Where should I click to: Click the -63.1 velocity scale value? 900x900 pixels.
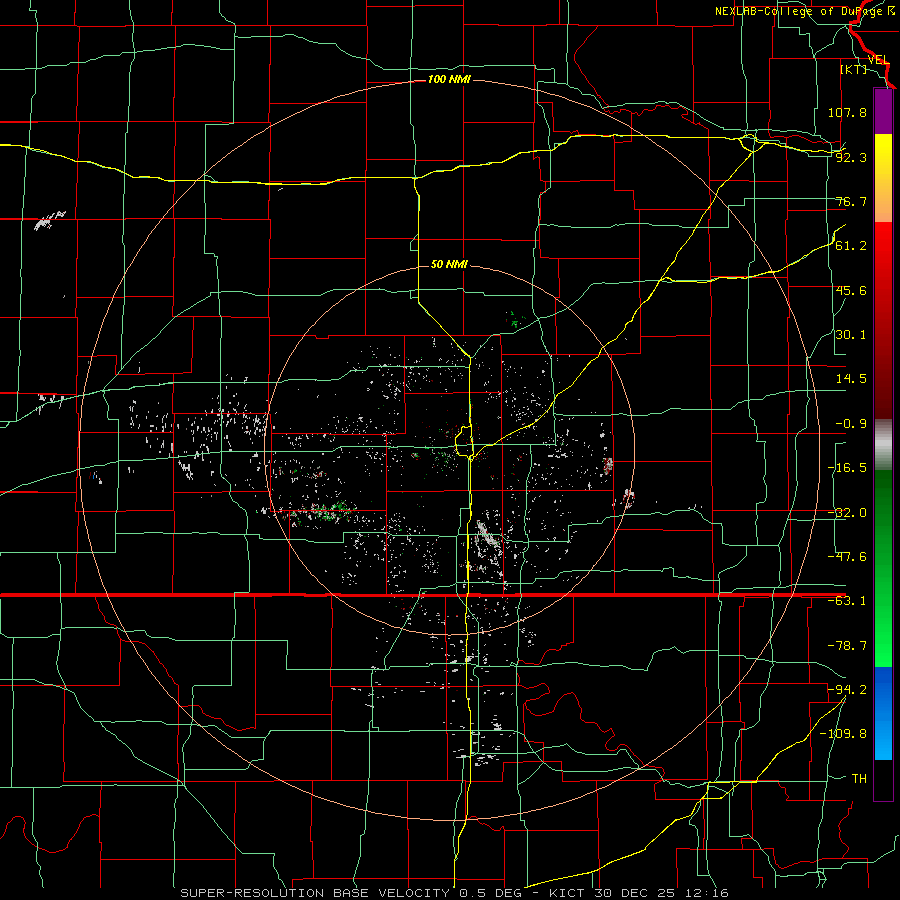point(847,601)
